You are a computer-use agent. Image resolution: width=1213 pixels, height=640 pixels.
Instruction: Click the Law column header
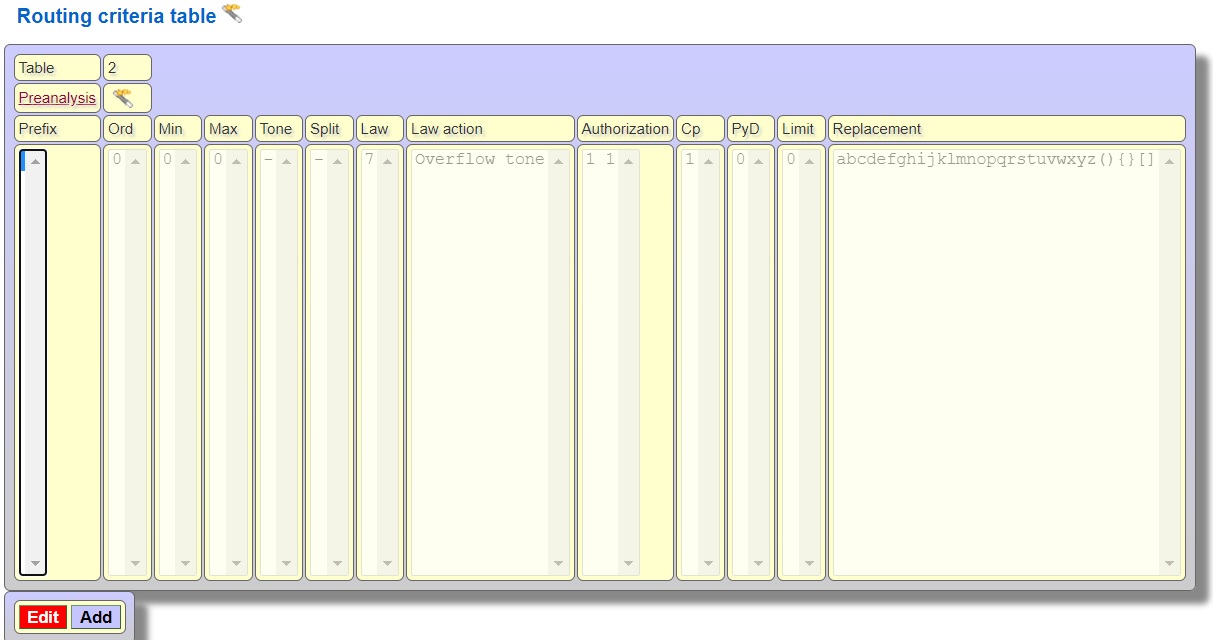[379, 129]
